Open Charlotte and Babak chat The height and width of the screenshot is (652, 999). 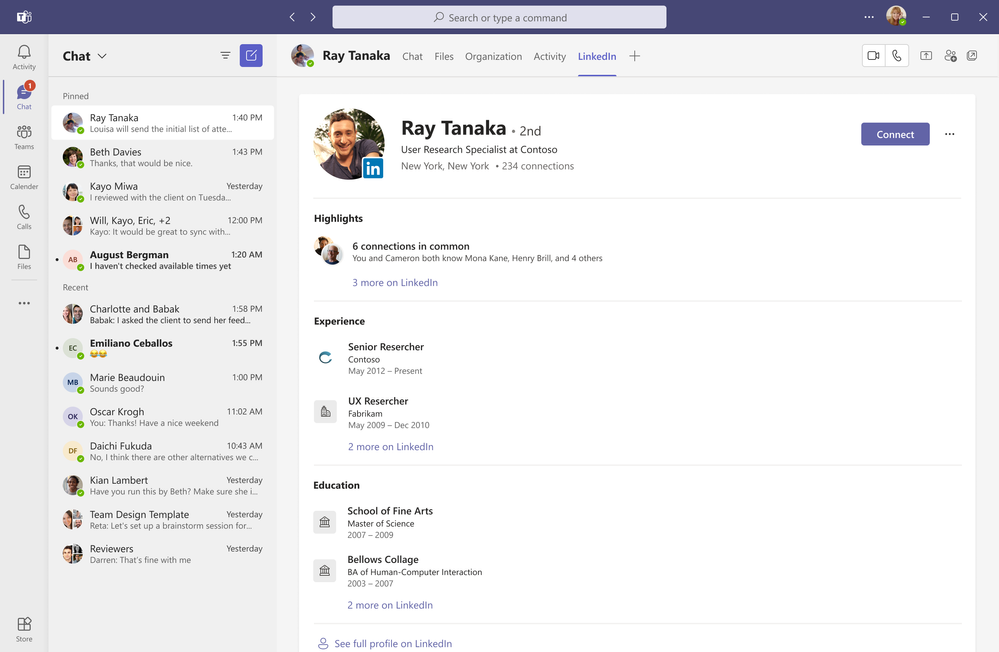tap(162, 314)
